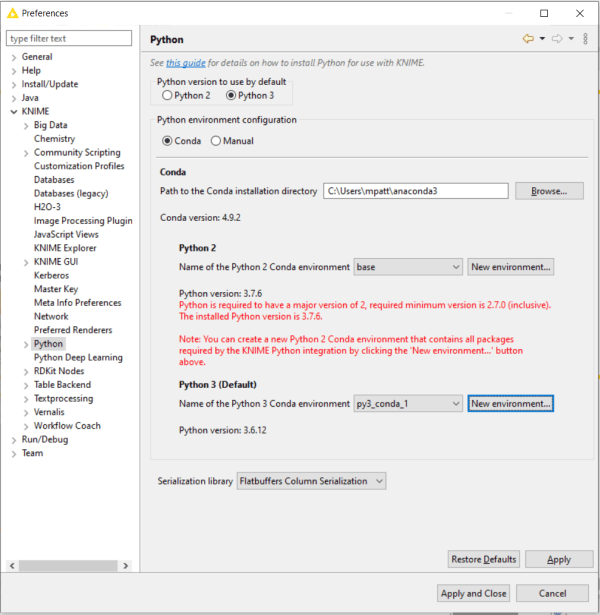Expand the Java tree node
Screen dimensions: 600x615
coord(14,98)
